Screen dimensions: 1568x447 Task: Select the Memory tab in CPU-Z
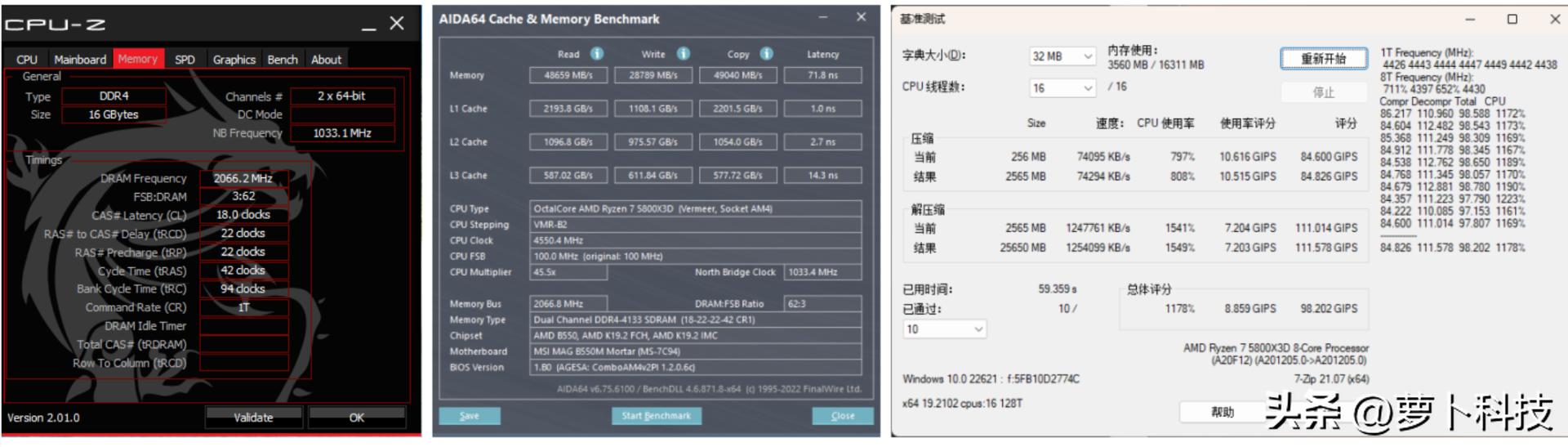click(x=138, y=59)
